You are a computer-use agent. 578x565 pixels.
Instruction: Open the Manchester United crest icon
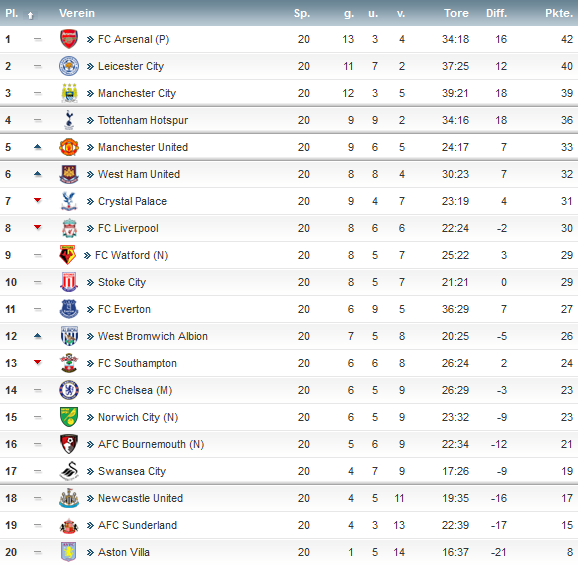pyautogui.click(x=69, y=147)
